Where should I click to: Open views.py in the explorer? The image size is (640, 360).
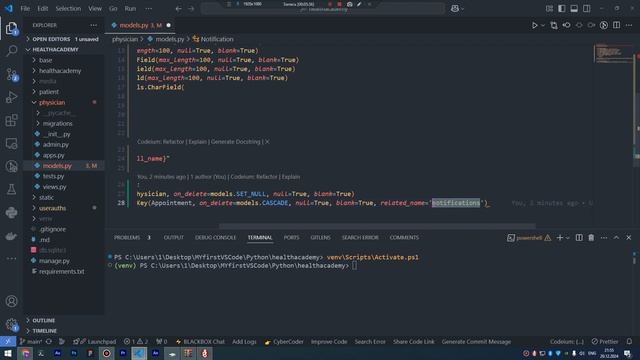click(55, 187)
